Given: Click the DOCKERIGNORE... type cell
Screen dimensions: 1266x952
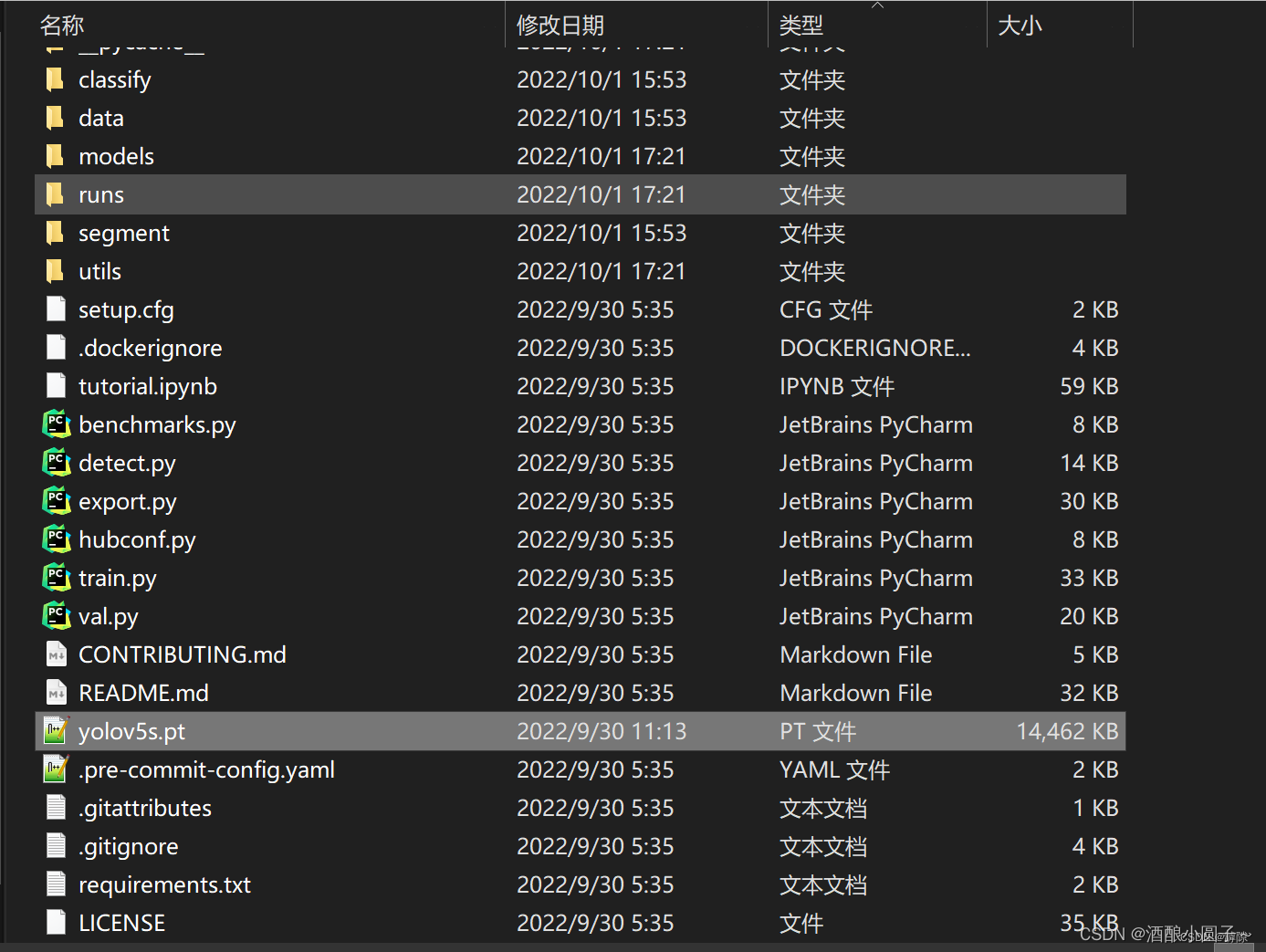Looking at the screenshot, I should (x=875, y=348).
